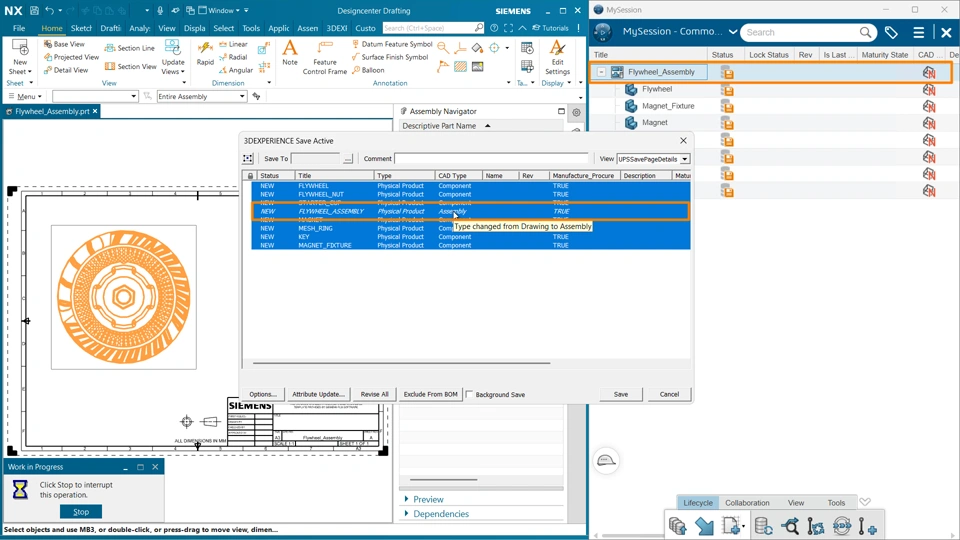Select the Surface Finish Symbol tool

390,57
